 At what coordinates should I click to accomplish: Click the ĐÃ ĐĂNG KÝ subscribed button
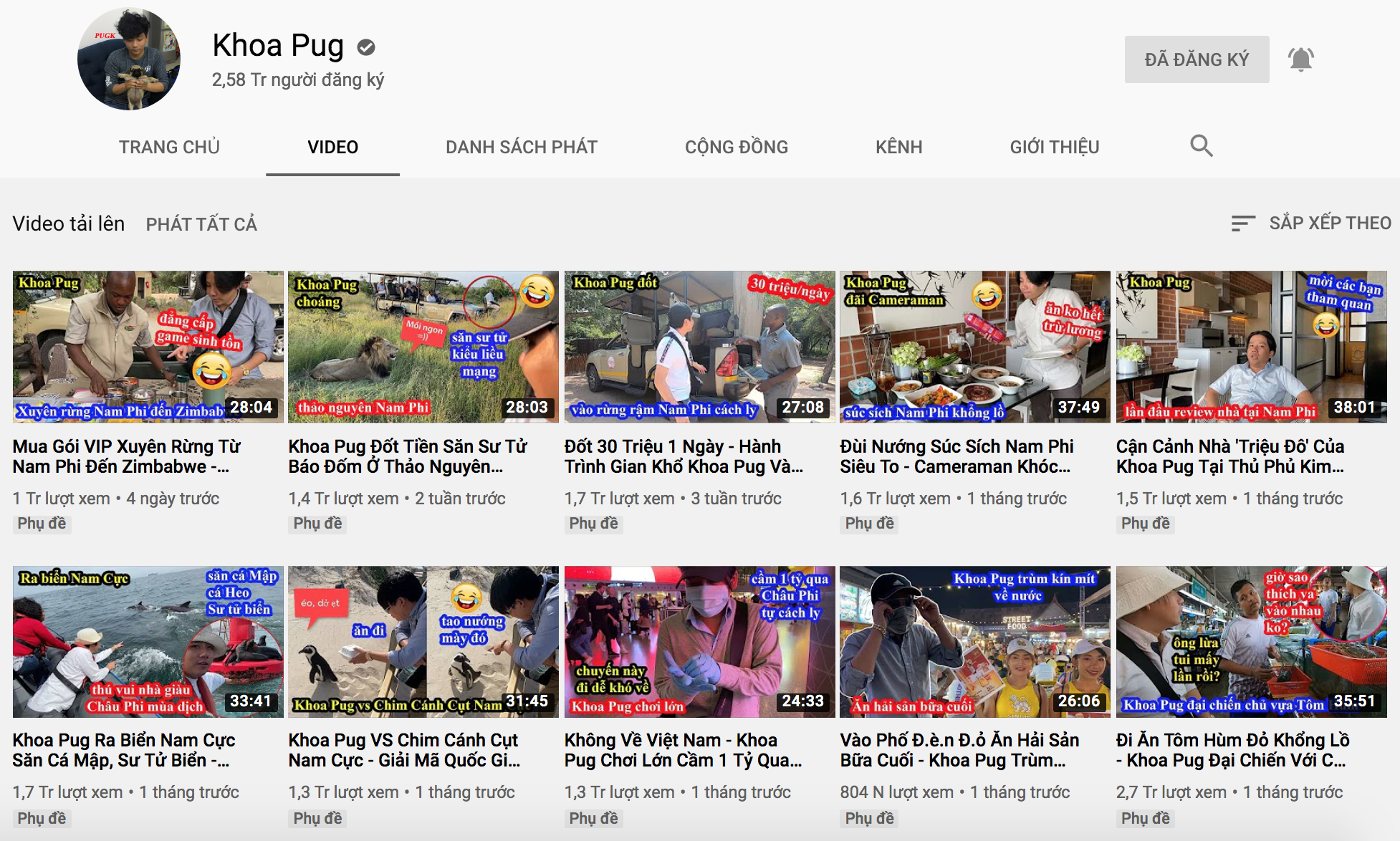(x=1197, y=59)
